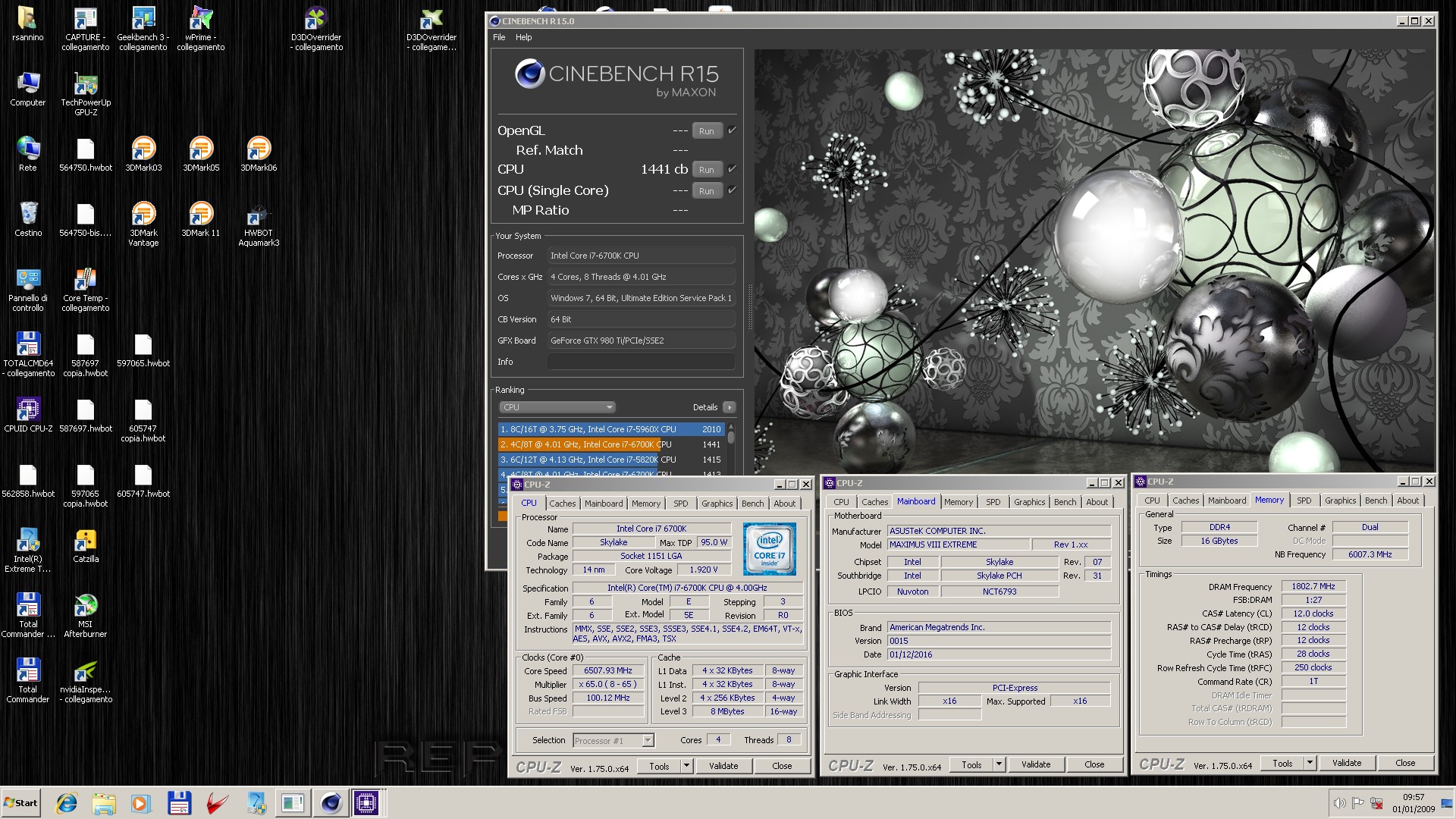Select the Cinebench taskbar icon

(331, 803)
